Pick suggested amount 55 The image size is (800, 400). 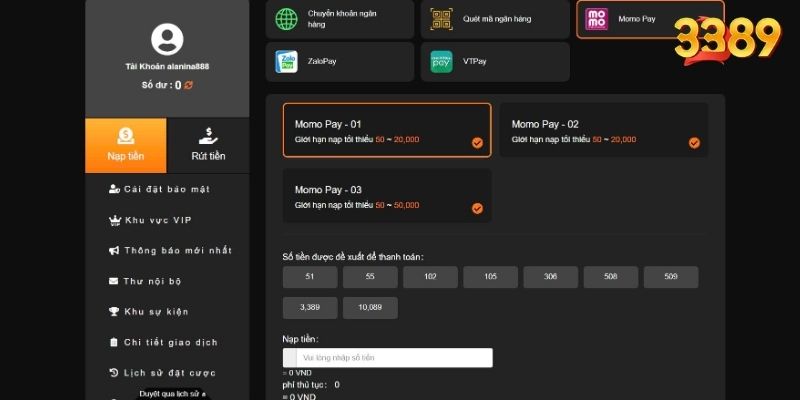370,277
